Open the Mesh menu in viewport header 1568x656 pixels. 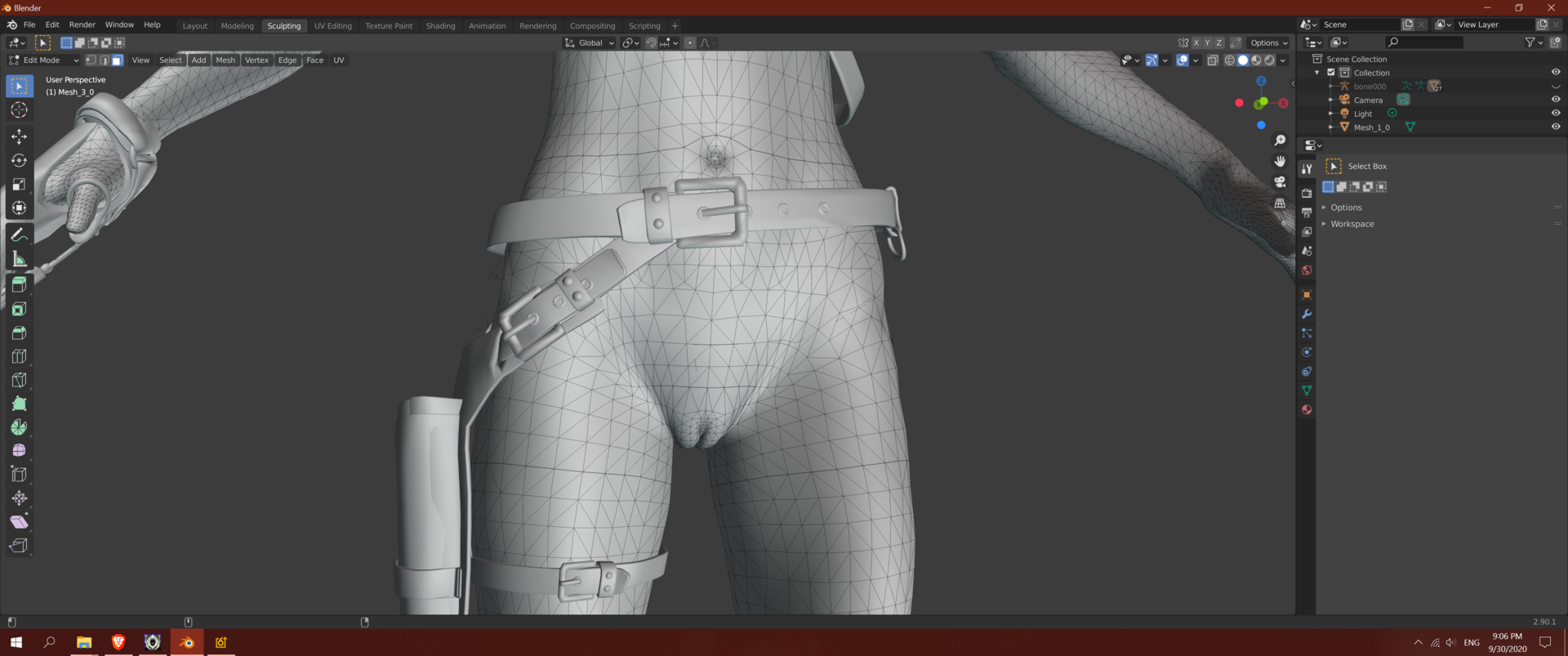tap(225, 60)
